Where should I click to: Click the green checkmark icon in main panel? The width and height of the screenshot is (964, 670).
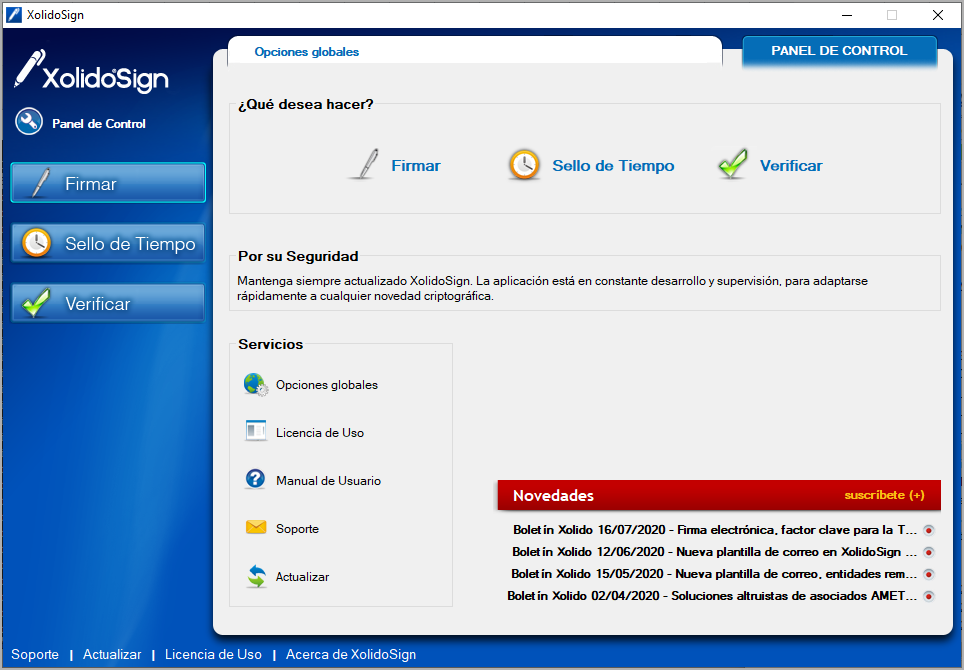[x=733, y=164]
